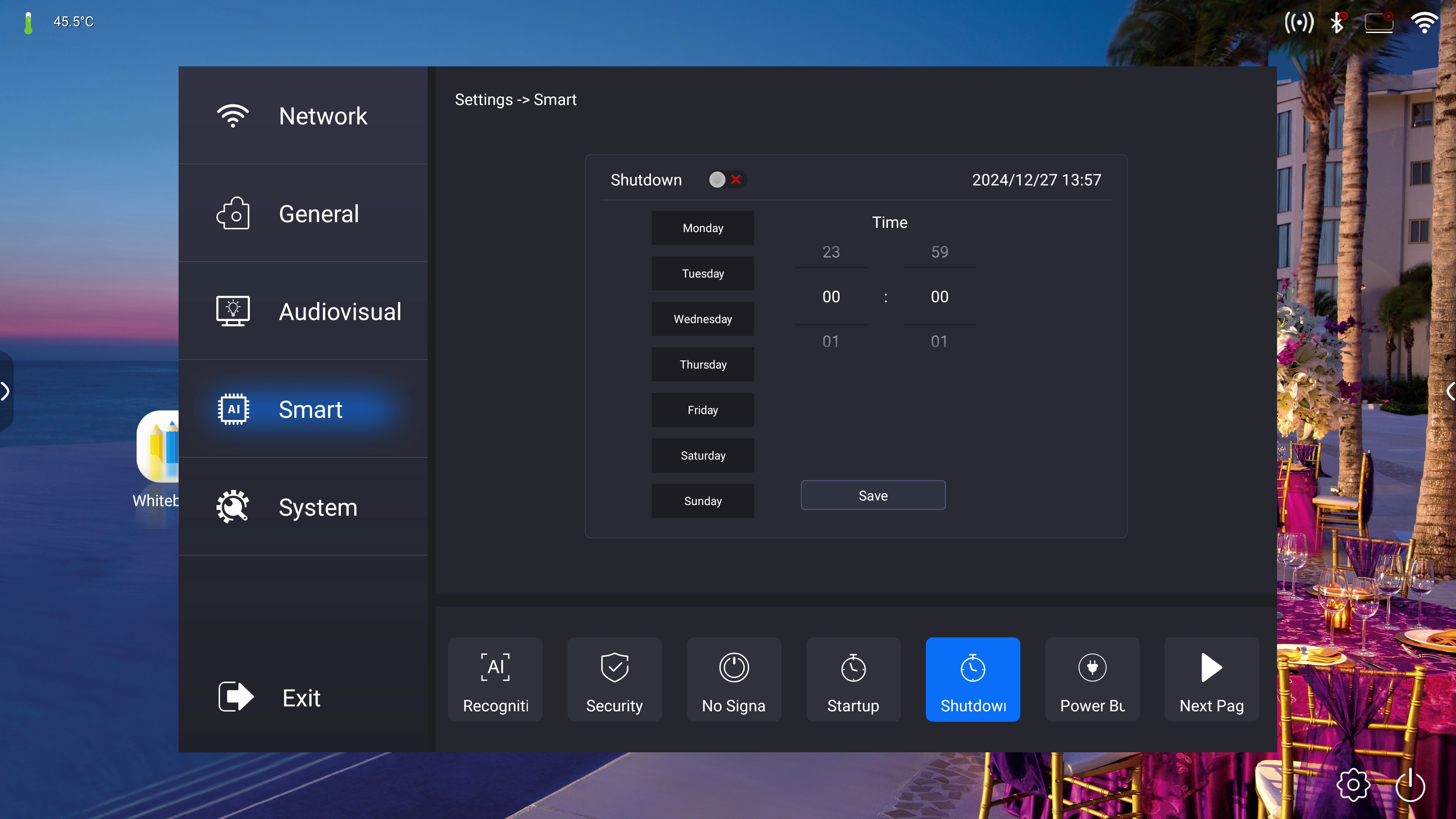Viewport: 1456px width, 819px height.
Task: Toggle Monday for scheduled shutdown
Action: tap(703, 228)
